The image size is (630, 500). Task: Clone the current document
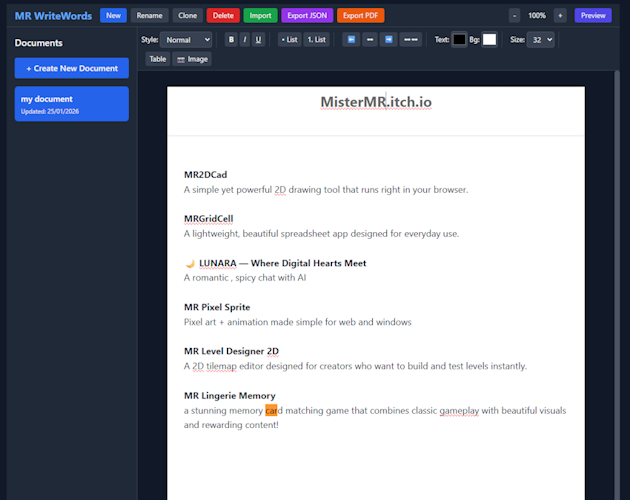188,16
